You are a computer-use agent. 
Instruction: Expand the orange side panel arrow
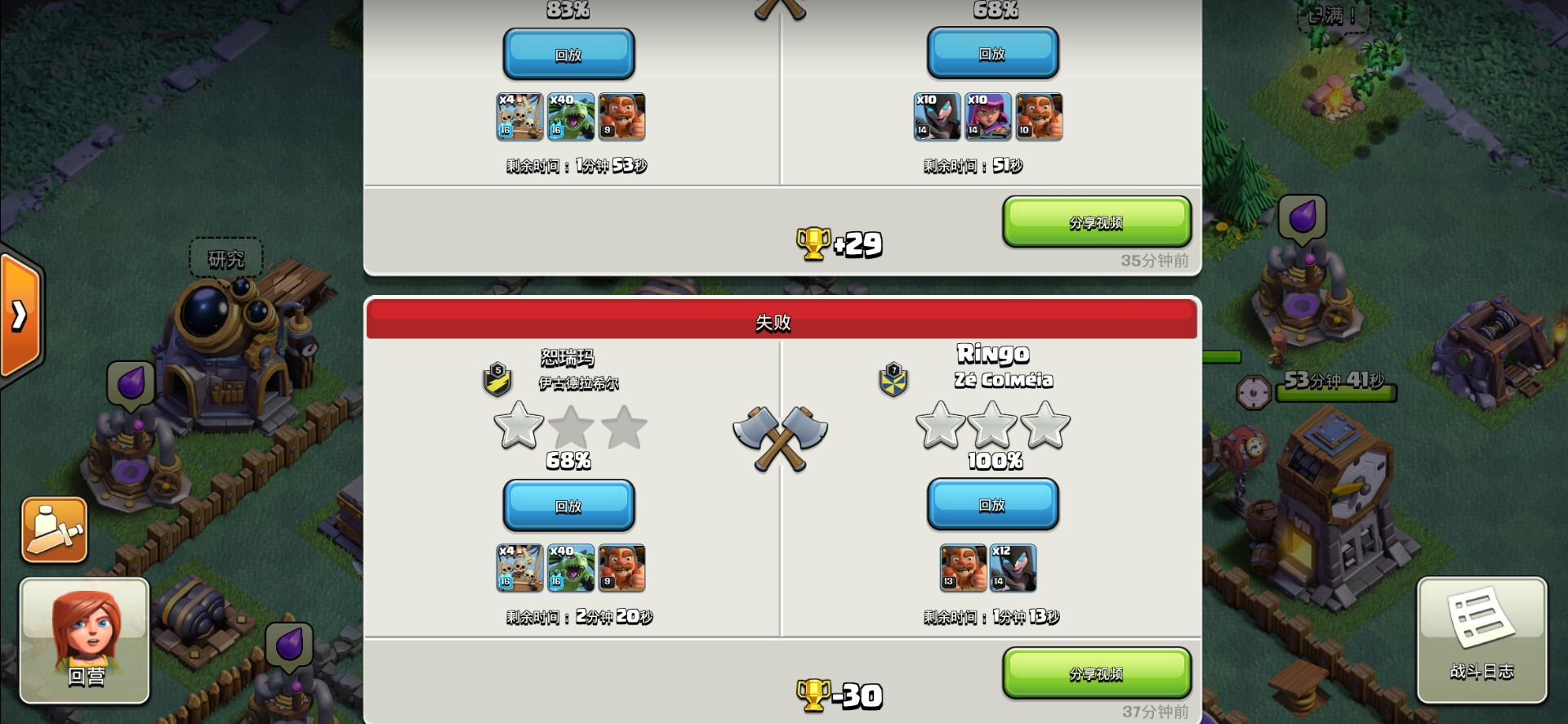20,315
